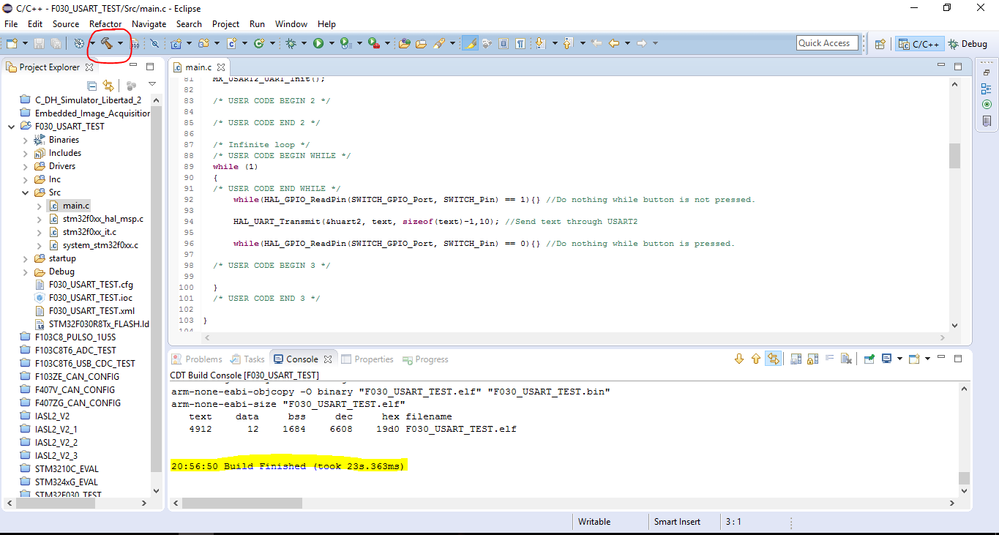Open the Project menu
This screenshot has width=999, height=535.
226,24
